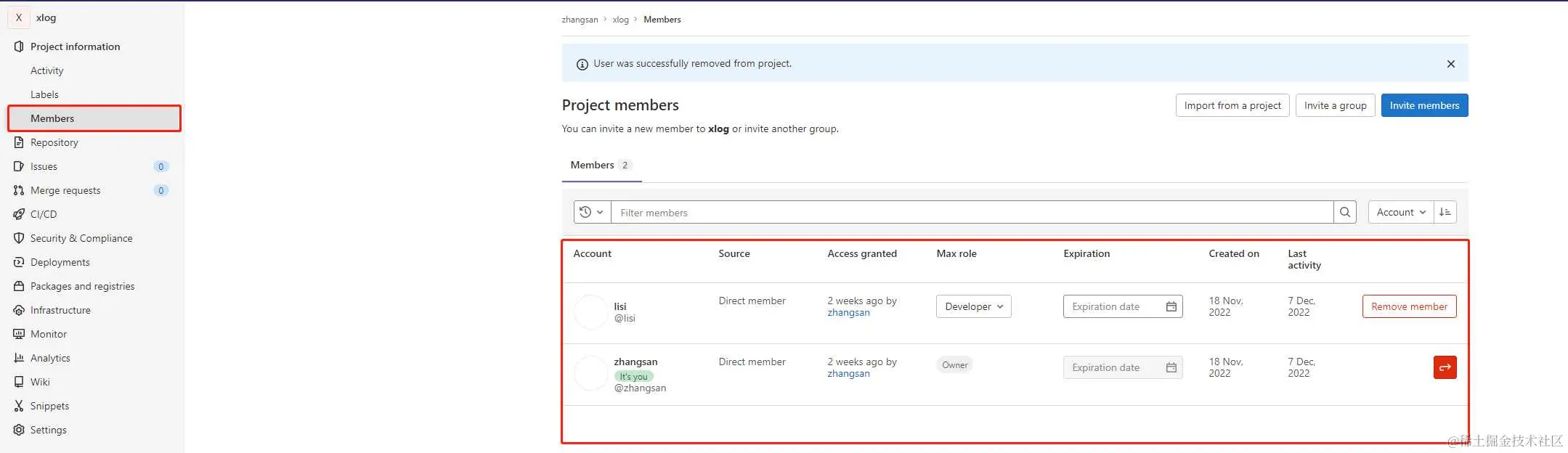Change lisi's Developer role dropdown
The width and height of the screenshot is (1568, 453).
coord(974,306)
